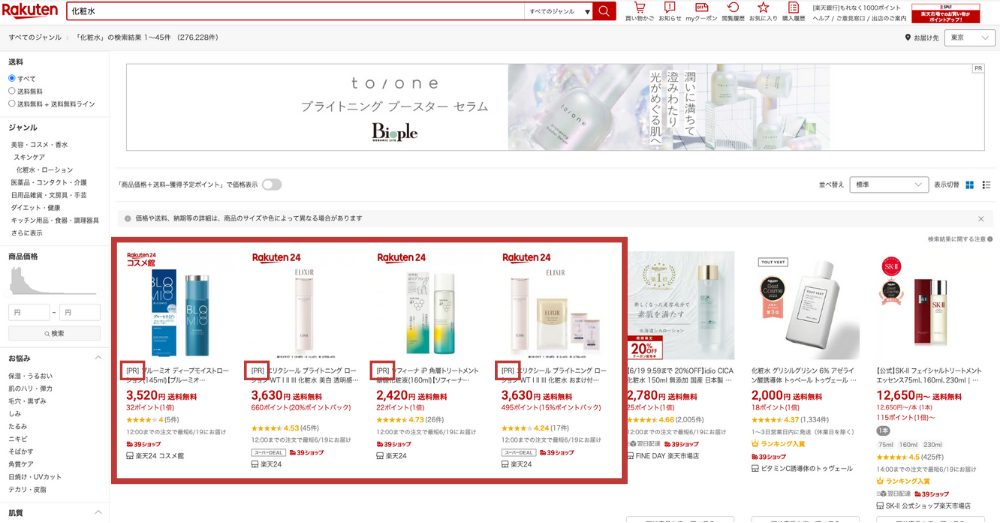Select genre 化粧水・ローション
The height and width of the screenshot is (523, 1000).
click(x=45, y=170)
